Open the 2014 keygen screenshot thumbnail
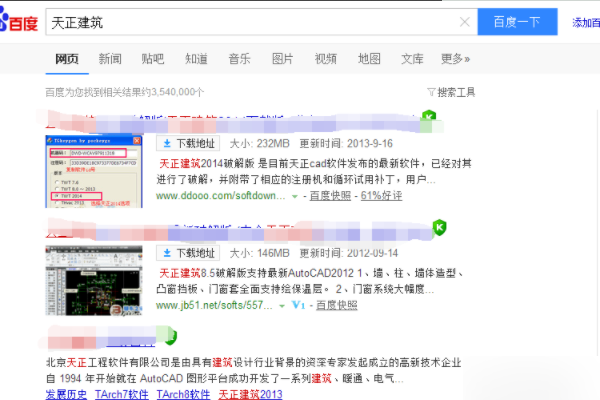Screen dimensions: 600x400 point(94,171)
